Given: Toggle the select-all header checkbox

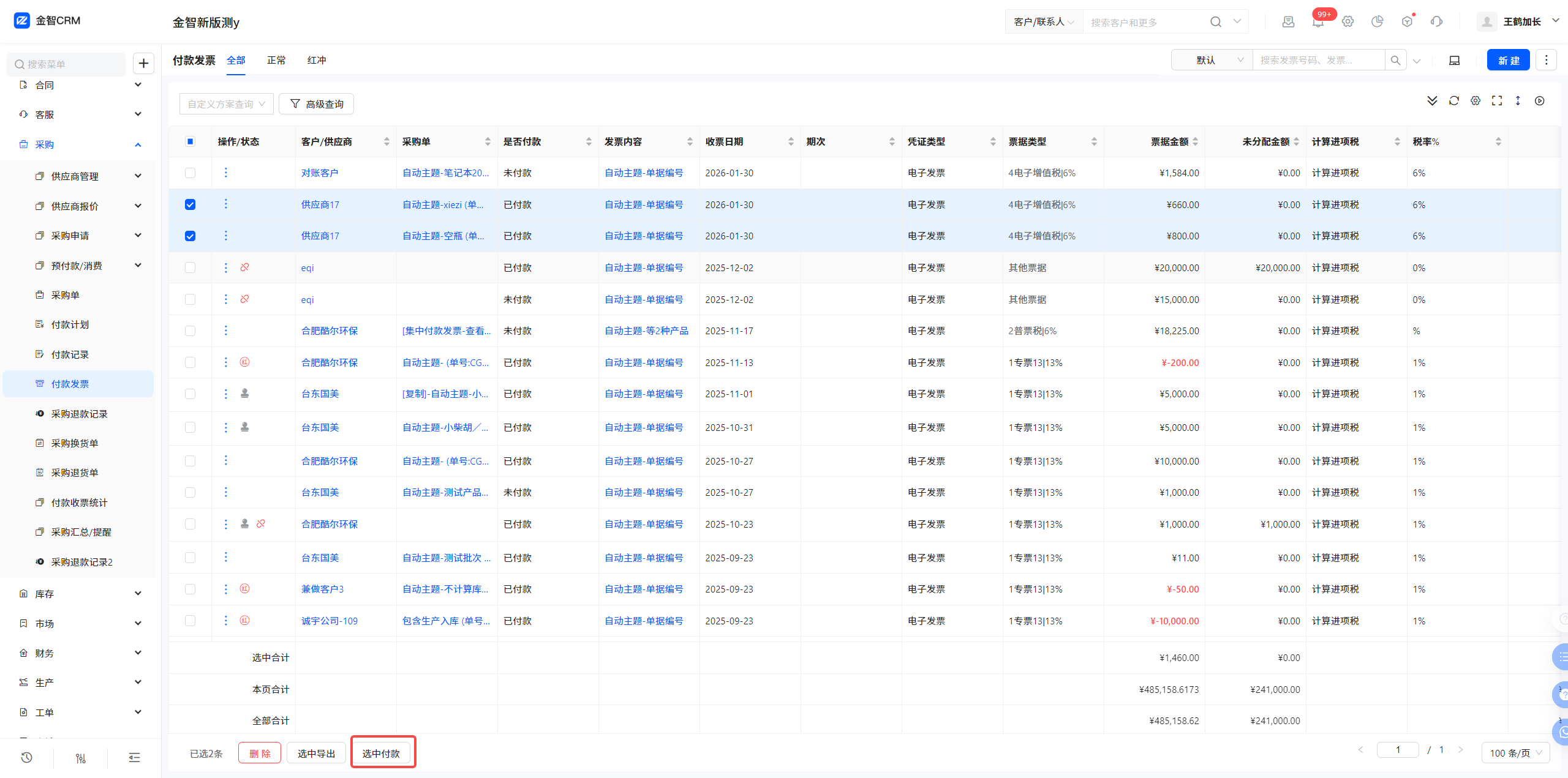Looking at the screenshot, I should (x=190, y=141).
